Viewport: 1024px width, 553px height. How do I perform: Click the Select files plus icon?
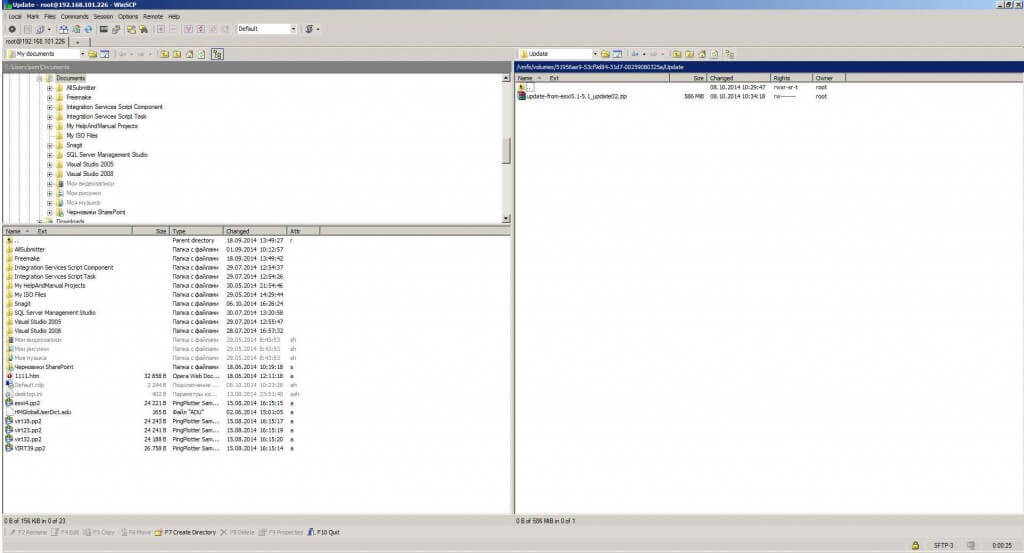point(160,29)
